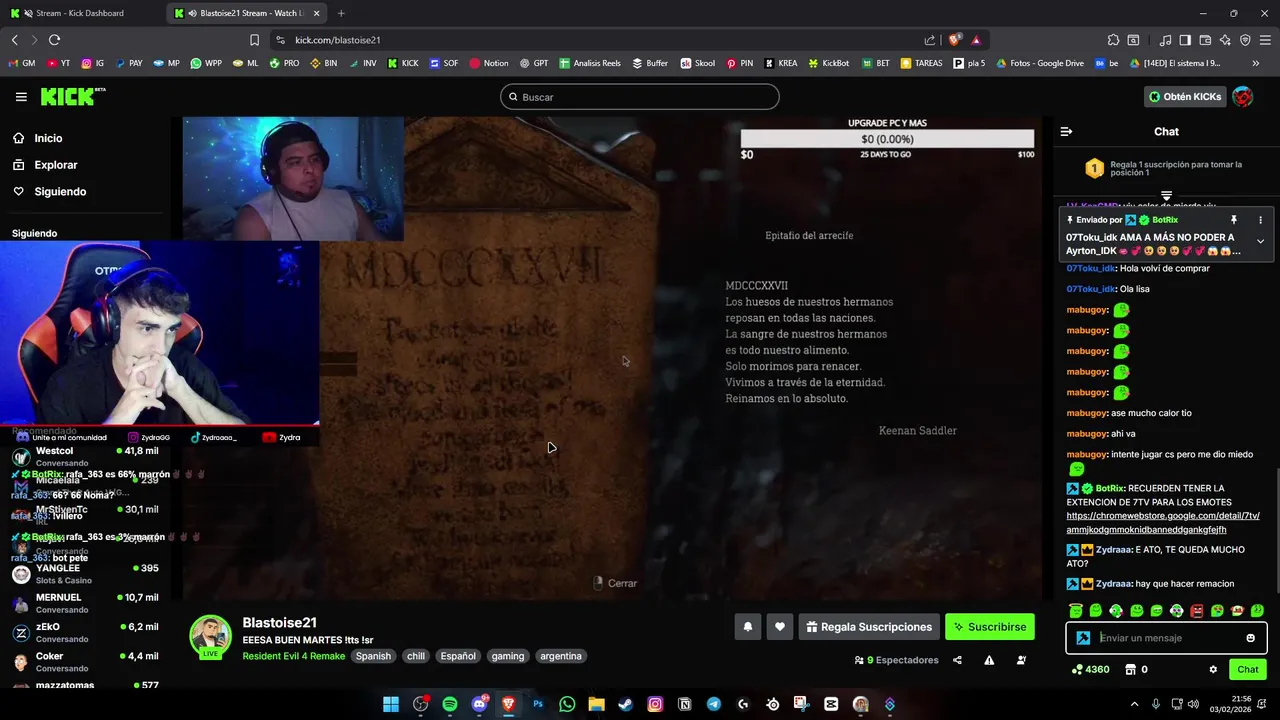Click the Obtén KICKs button

click(1185, 97)
